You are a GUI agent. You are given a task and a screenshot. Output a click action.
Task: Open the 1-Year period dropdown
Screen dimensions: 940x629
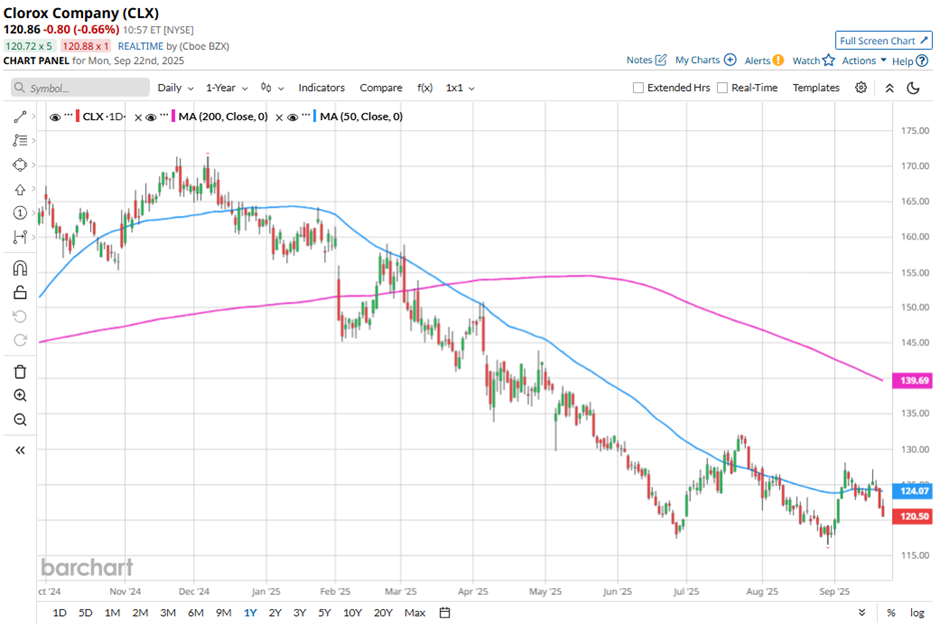click(228, 88)
